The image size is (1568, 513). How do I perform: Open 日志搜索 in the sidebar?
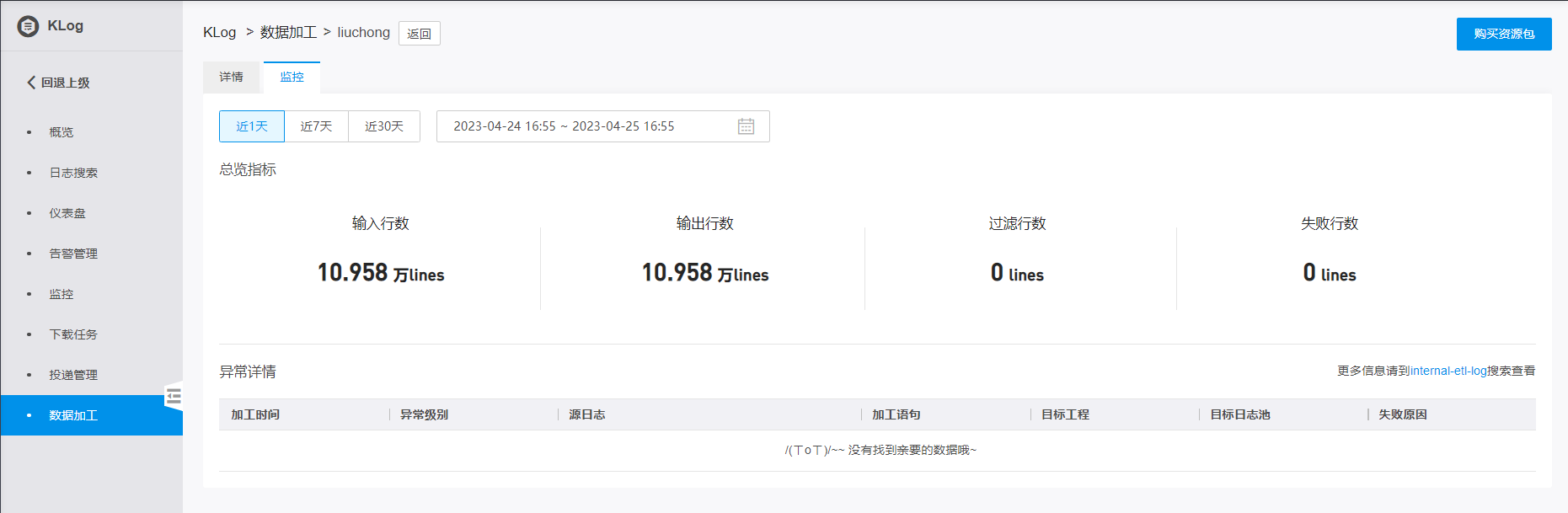click(73, 173)
